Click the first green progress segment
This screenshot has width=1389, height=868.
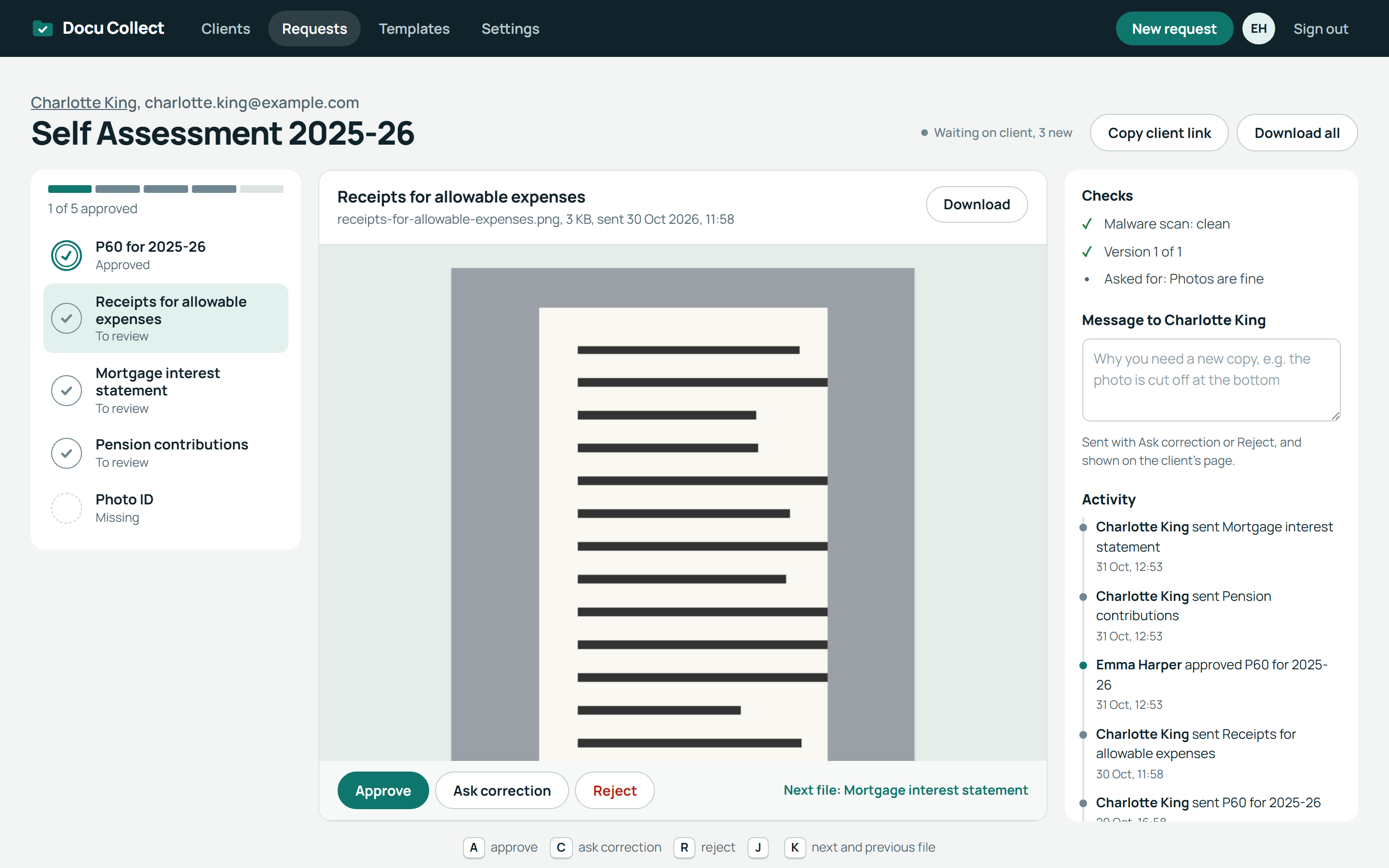point(69,189)
